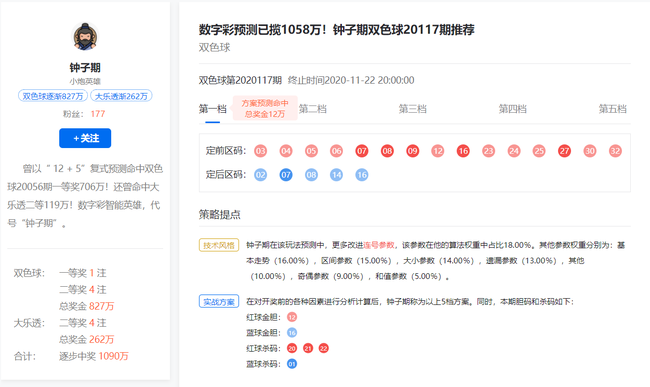Screen dimensions: 650x387
Task: Click blue ball 16 in 定后区码
Action: click(x=362, y=175)
